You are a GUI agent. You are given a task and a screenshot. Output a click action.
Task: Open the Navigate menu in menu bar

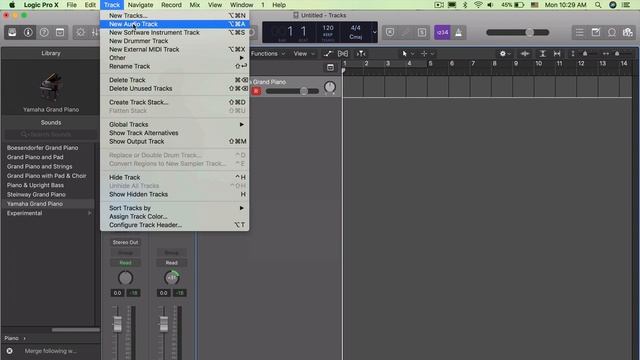pos(140,5)
